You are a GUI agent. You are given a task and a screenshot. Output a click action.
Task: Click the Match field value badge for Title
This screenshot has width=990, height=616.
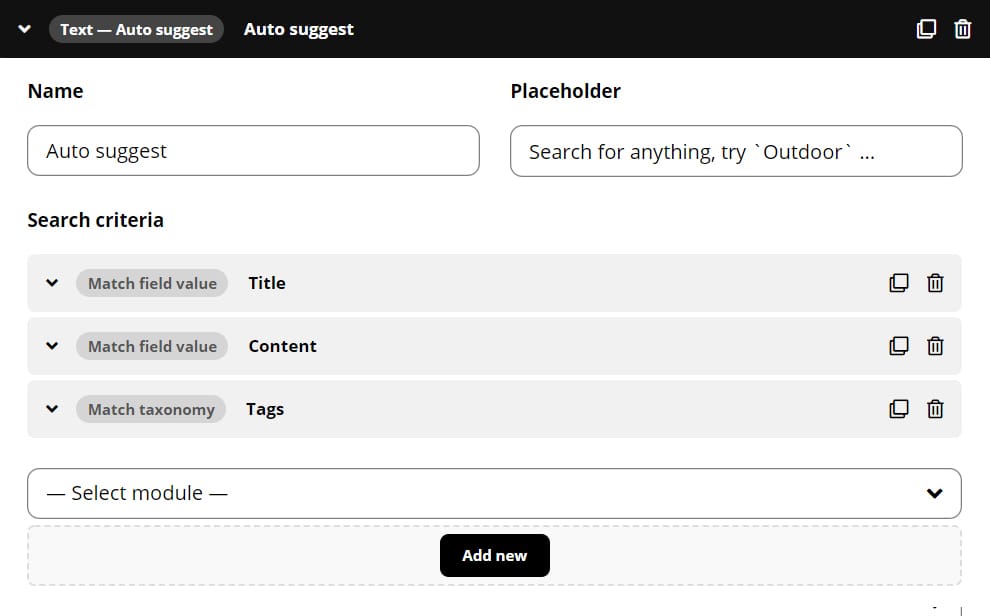tap(152, 283)
